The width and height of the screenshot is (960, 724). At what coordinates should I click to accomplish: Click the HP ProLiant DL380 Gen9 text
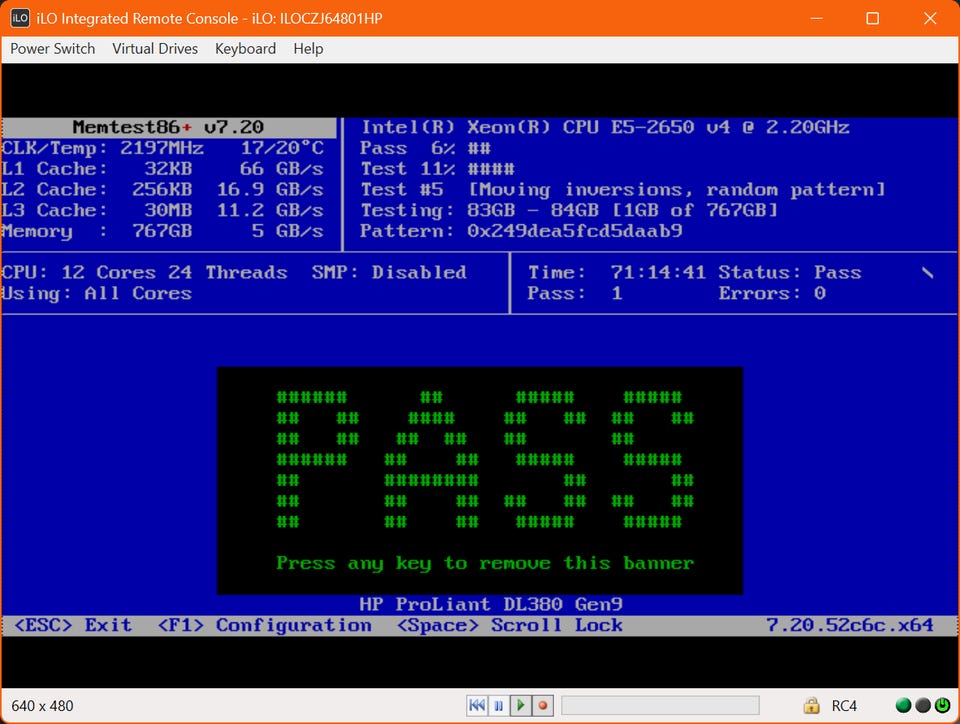(x=491, y=605)
